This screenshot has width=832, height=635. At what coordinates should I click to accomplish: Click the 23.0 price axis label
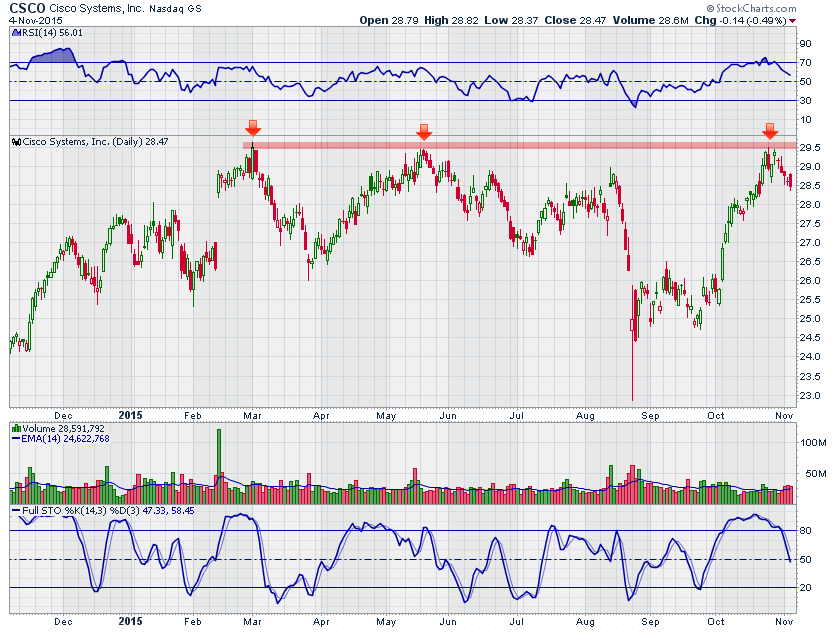tap(810, 396)
